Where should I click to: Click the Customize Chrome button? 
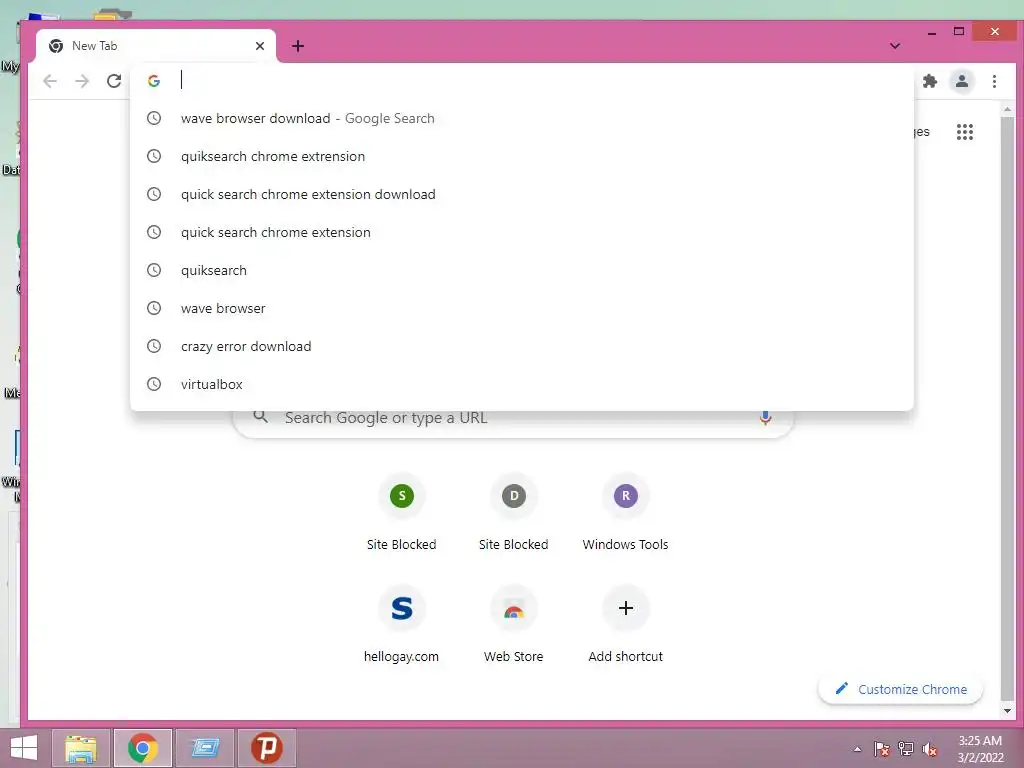tap(901, 689)
